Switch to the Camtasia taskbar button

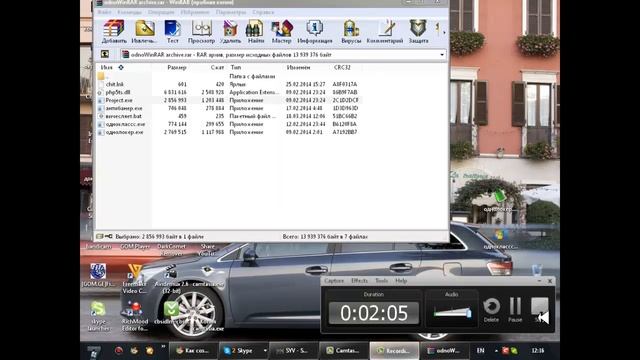click(343, 351)
